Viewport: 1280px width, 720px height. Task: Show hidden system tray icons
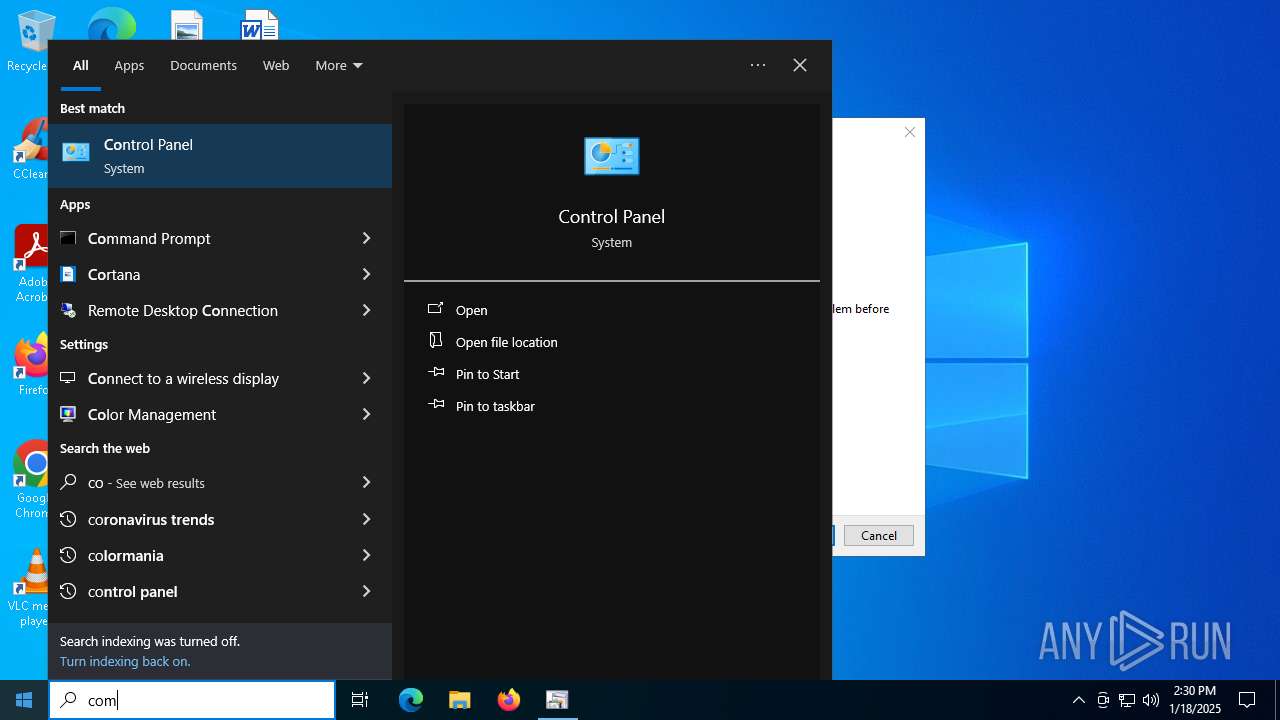pos(1078,700)
